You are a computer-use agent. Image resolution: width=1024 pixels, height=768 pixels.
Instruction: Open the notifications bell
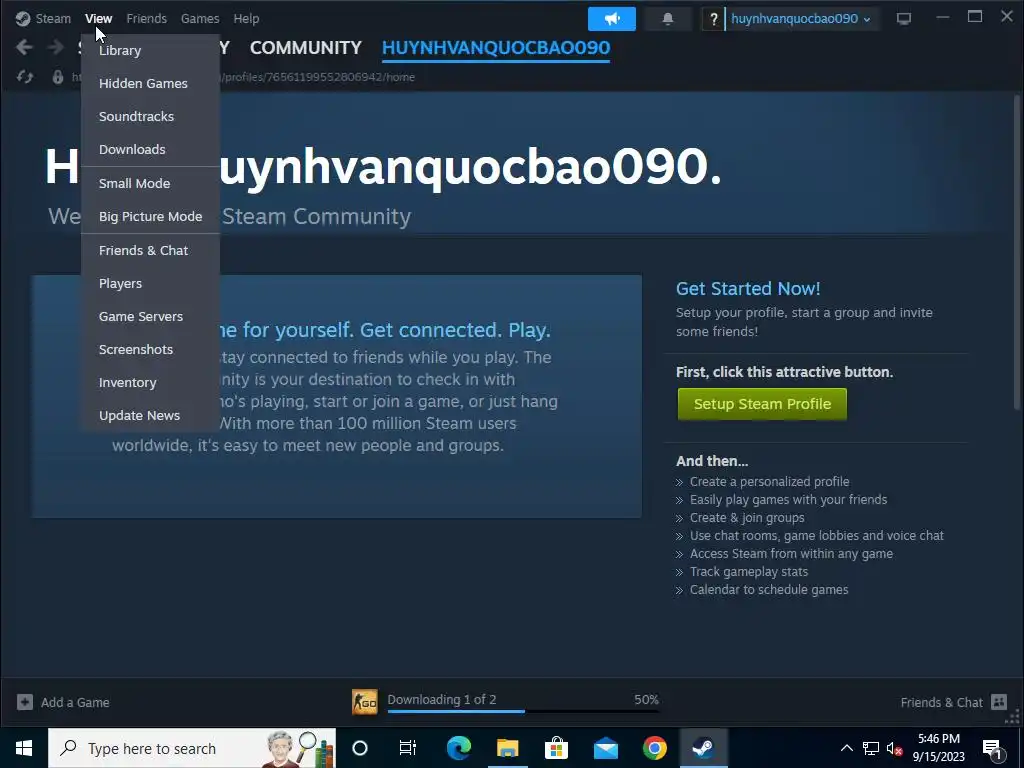click(x=667, y=18)
